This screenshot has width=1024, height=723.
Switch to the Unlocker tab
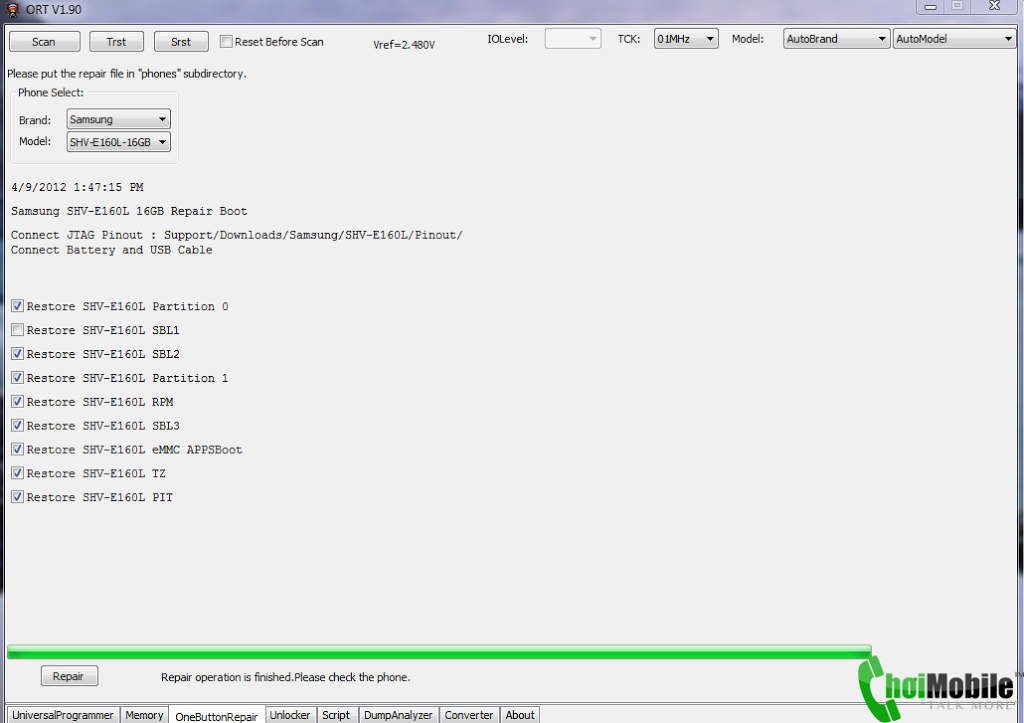click(x=291, y=715)
